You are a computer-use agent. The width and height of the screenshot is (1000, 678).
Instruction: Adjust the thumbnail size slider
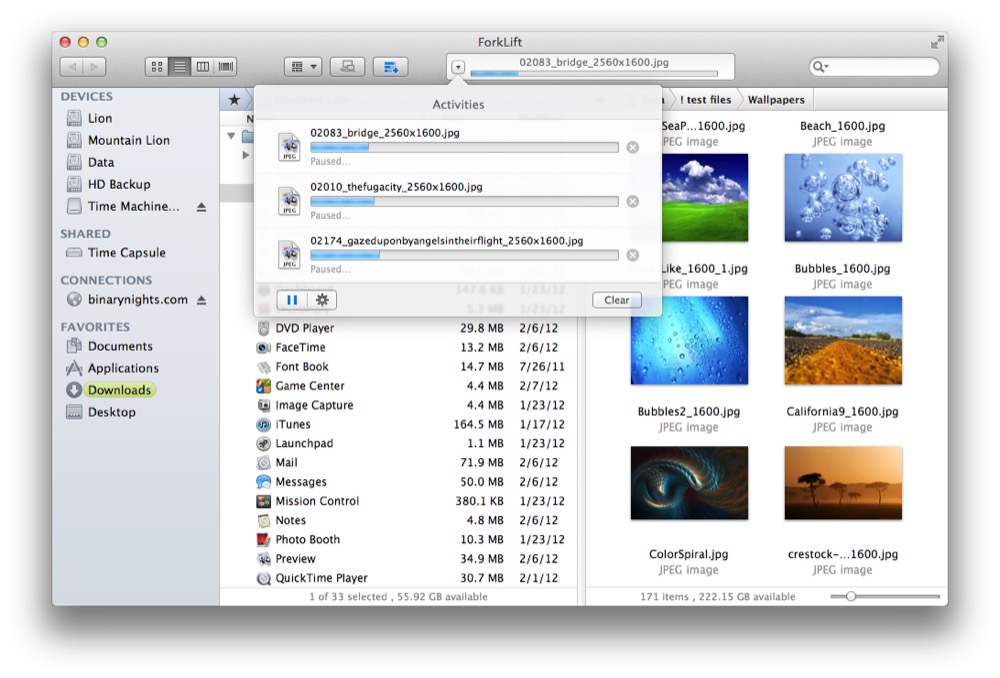(x=851, y=596)
